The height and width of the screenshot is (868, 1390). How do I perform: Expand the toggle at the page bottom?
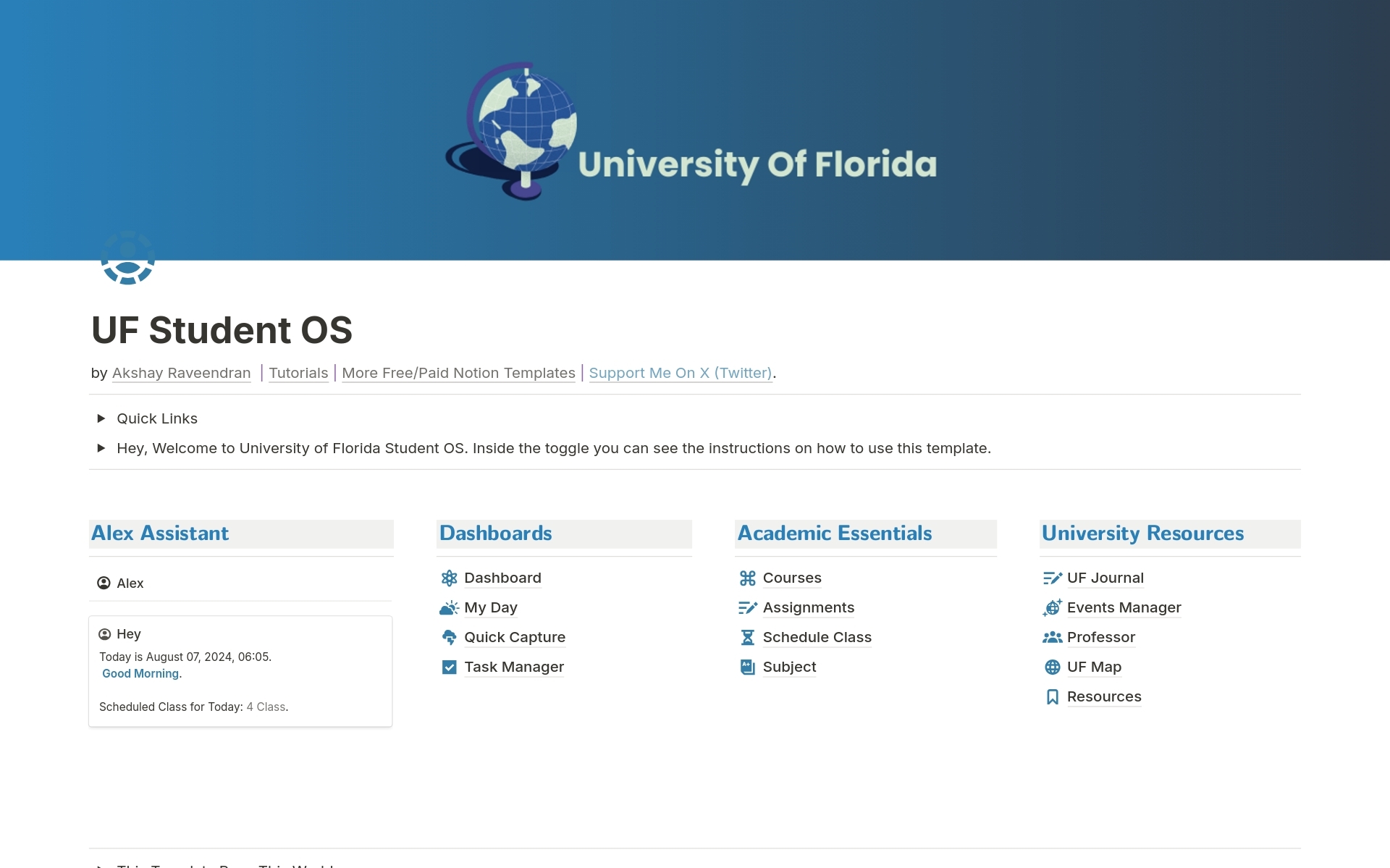coord(101,864)
